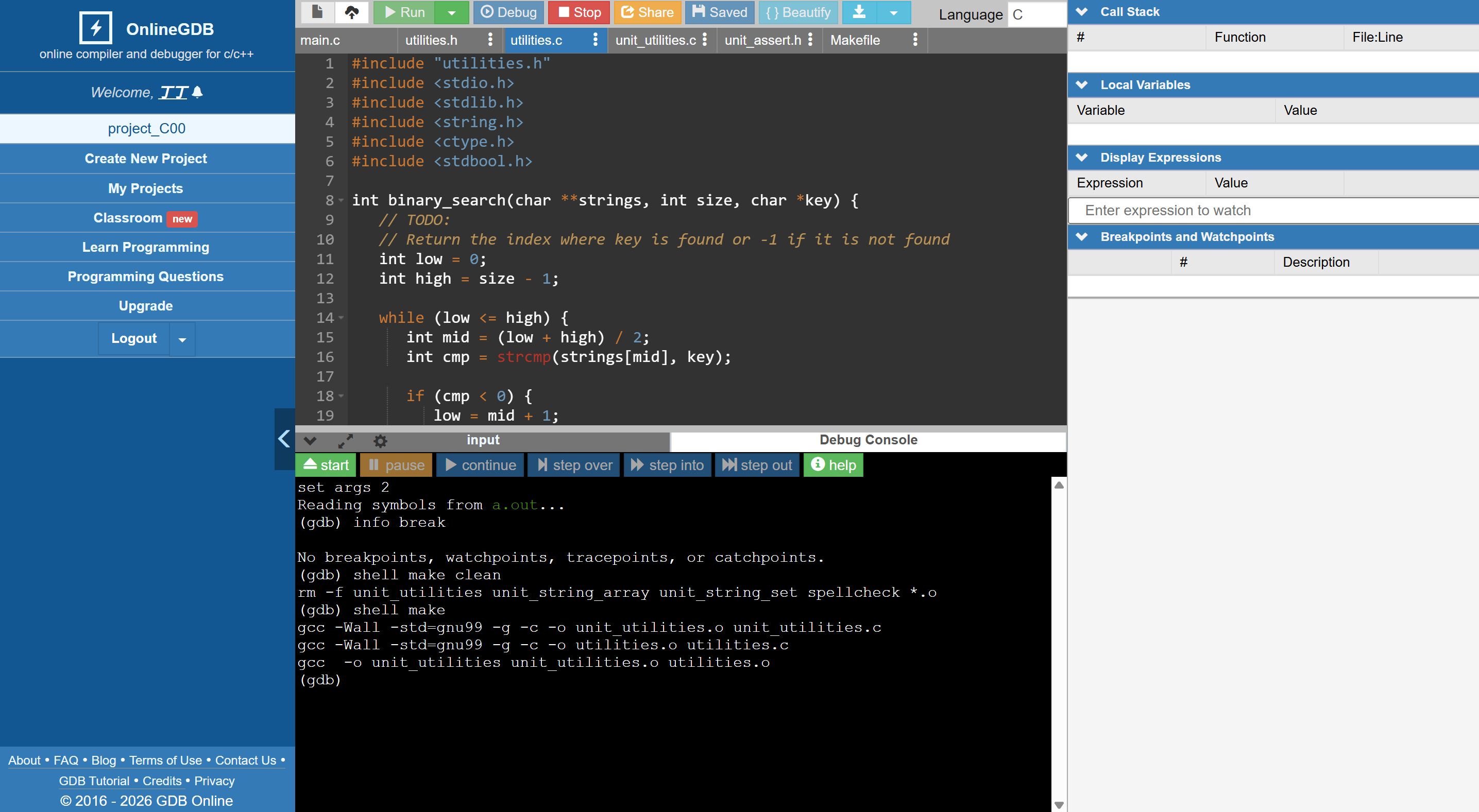Screen dimensions: 1479x812
Task: Fold the code at line 14
Action: 341,318
